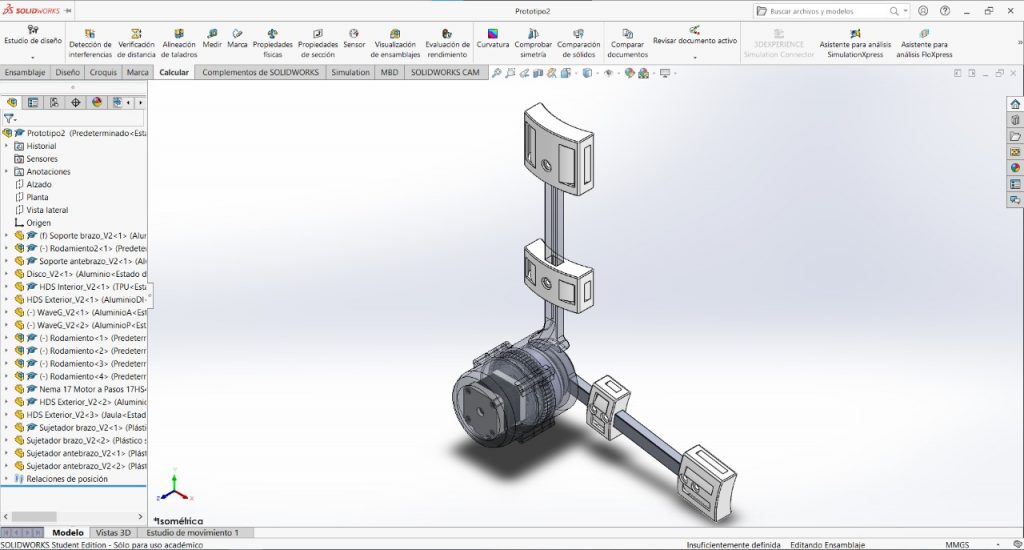Run Detección de interferencias tool
Viewport: 1024px width, 550px height.
coord(90,42)
